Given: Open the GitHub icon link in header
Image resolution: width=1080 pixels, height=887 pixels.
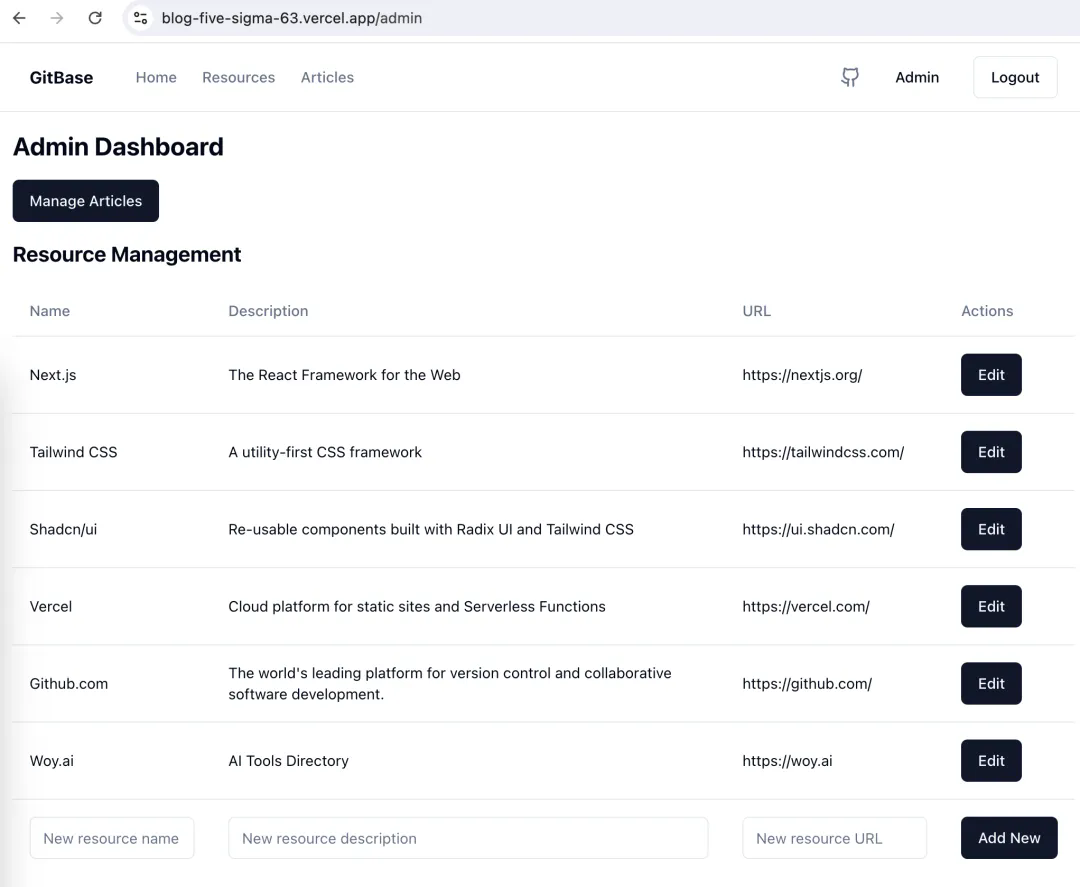Looking at the screenshot, I should [850, 77].
